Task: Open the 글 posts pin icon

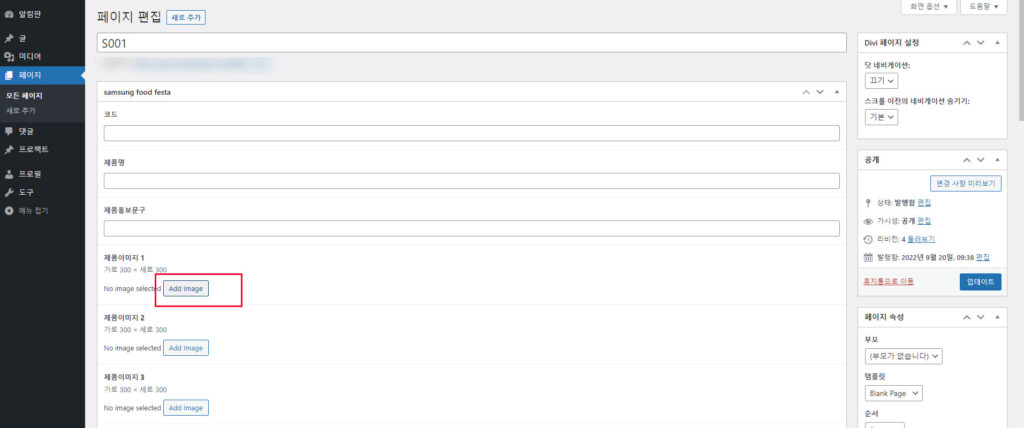Action: pos(8,39)
